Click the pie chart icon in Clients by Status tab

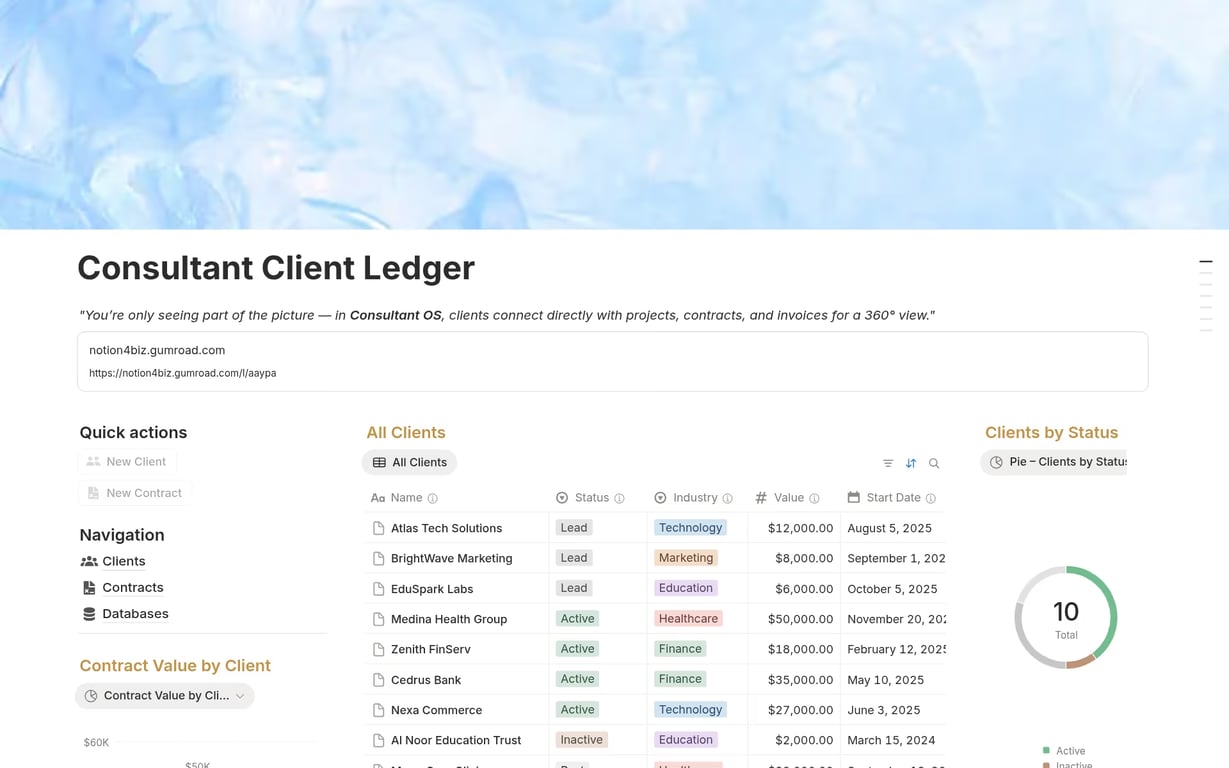pos(996,462)
